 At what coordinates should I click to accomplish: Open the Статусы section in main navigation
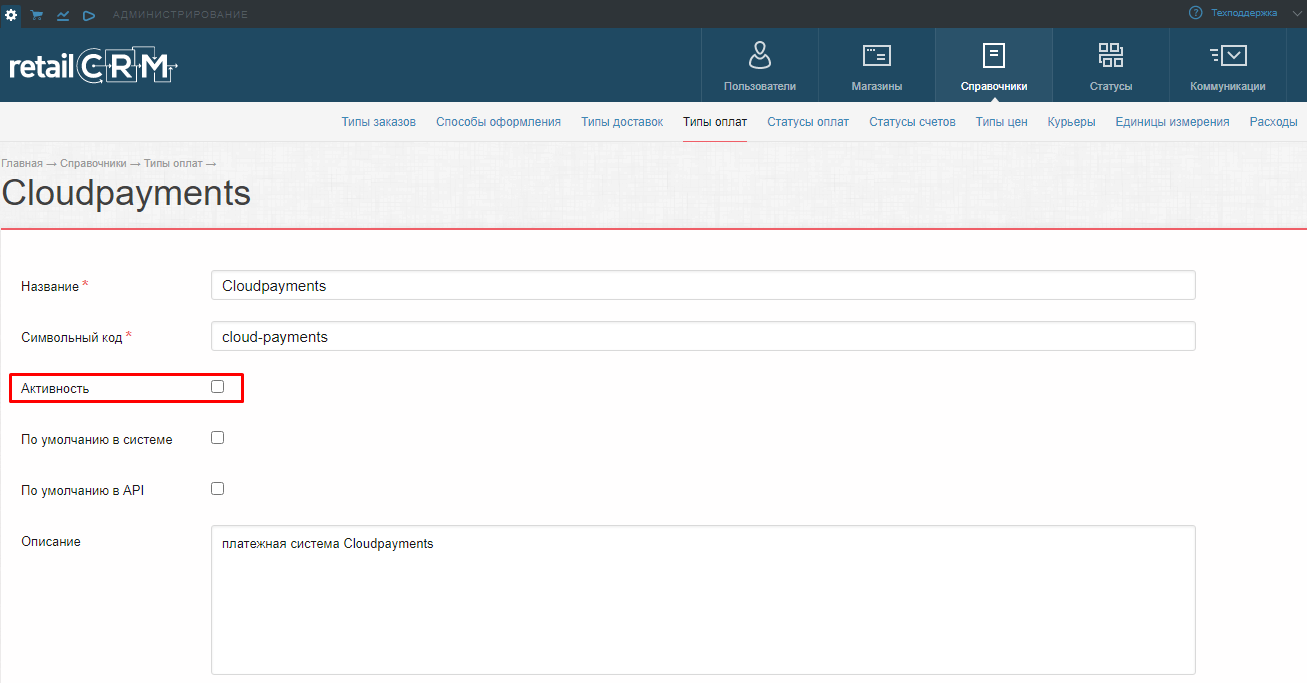[1111, 65]
